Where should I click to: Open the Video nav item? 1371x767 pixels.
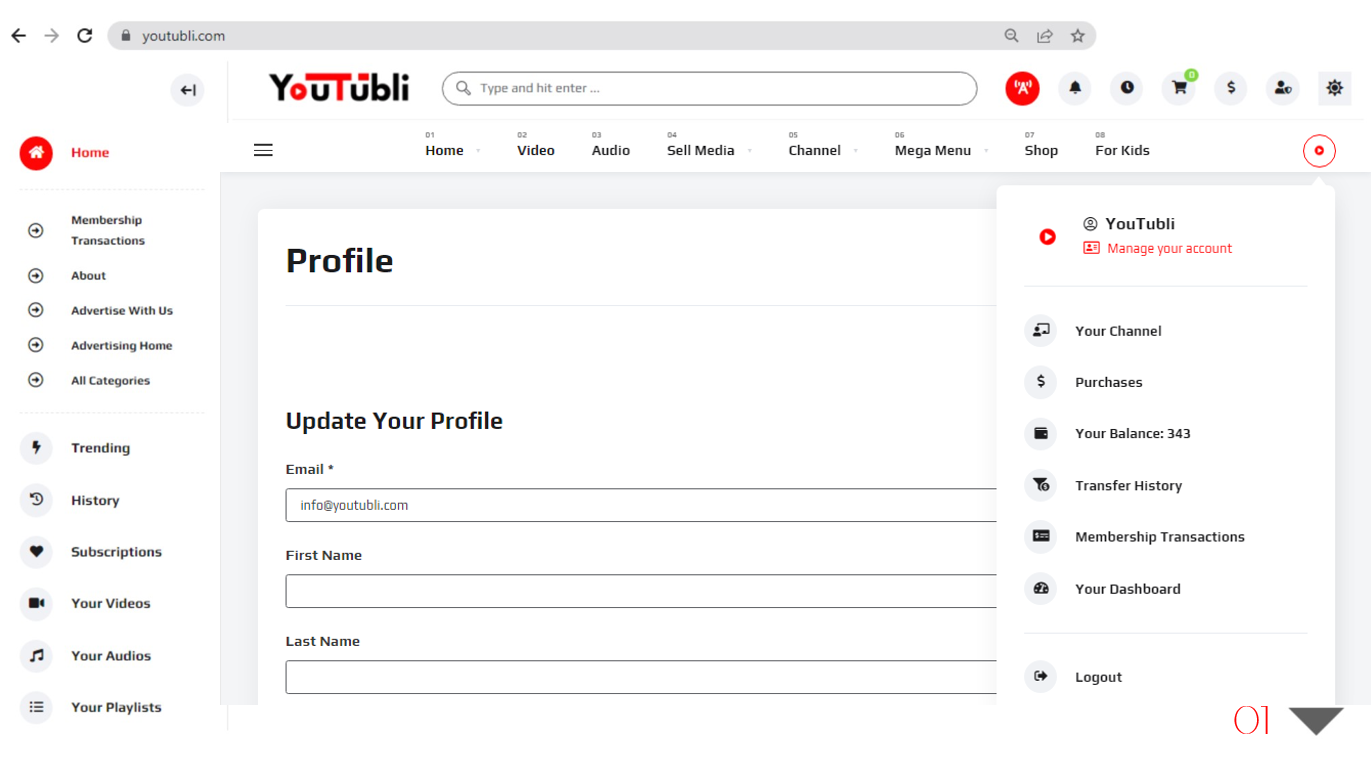click(536, 150)
